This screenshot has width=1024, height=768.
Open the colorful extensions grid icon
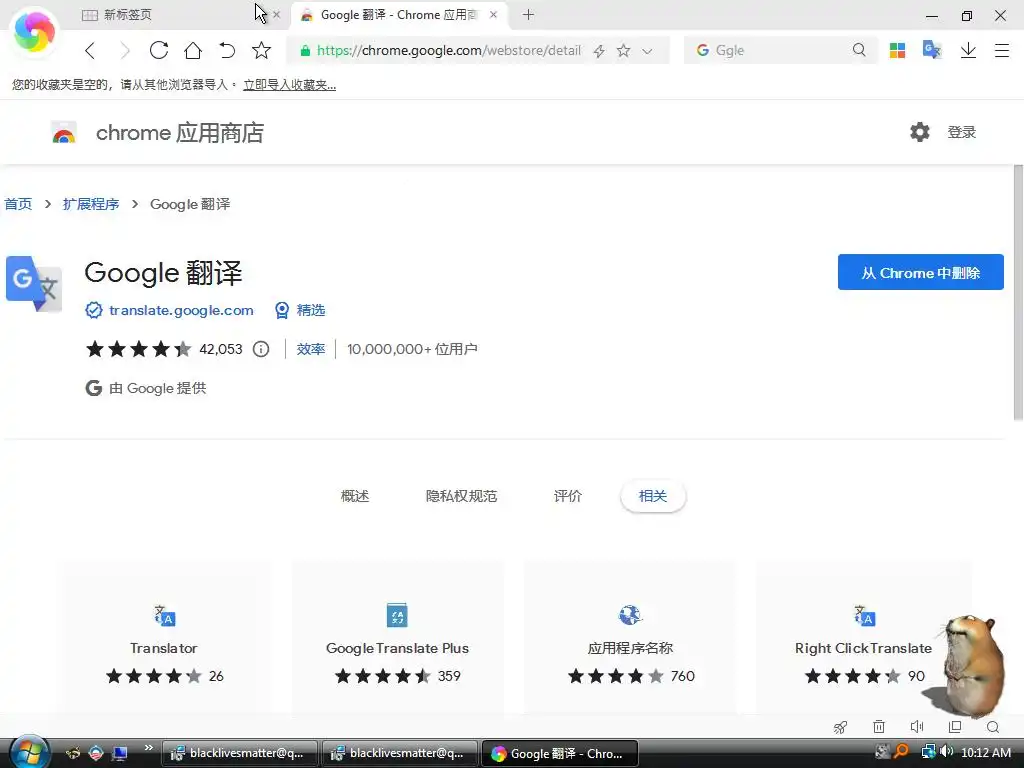tap(897, 50)
